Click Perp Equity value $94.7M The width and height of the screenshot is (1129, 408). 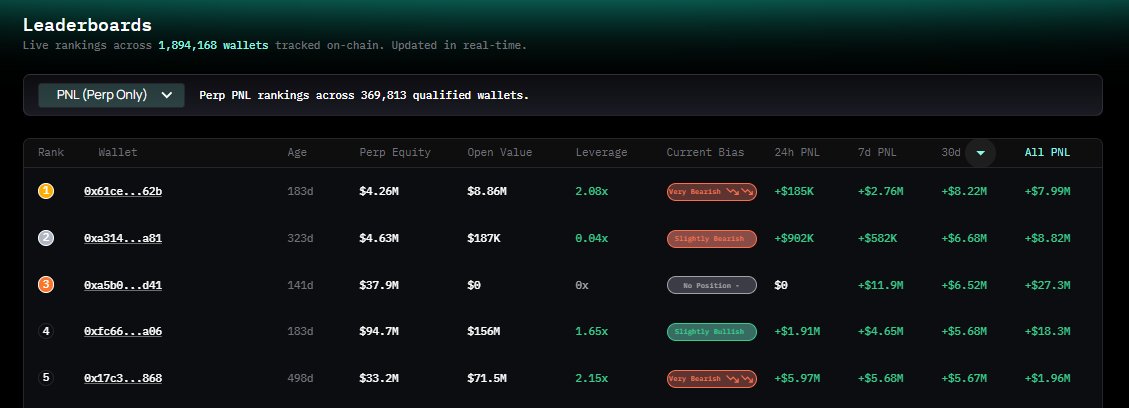click(379, 332)
